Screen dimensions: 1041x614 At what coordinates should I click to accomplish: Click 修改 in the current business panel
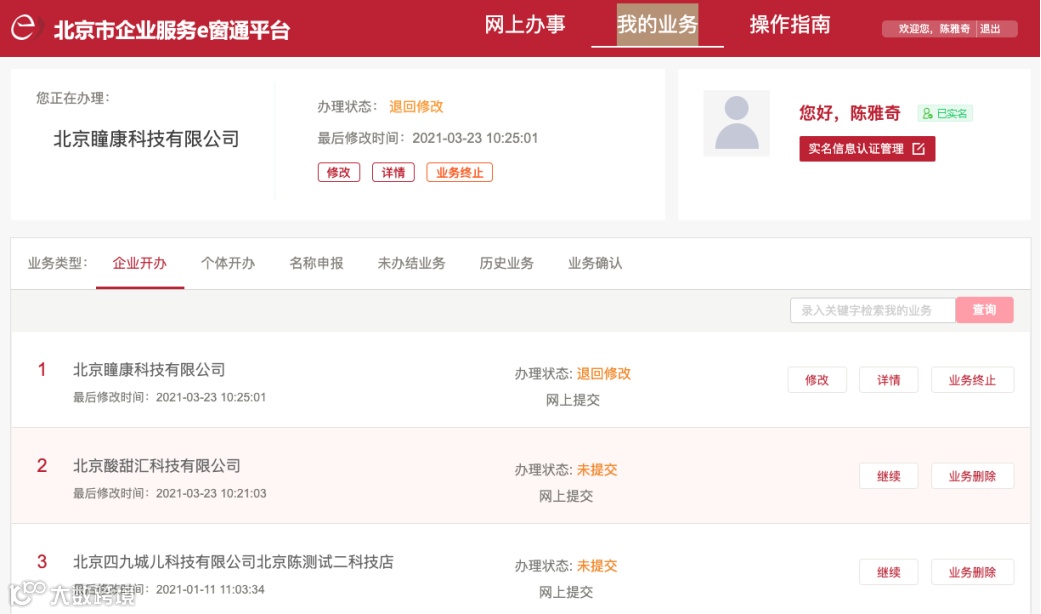click(339, 173)
